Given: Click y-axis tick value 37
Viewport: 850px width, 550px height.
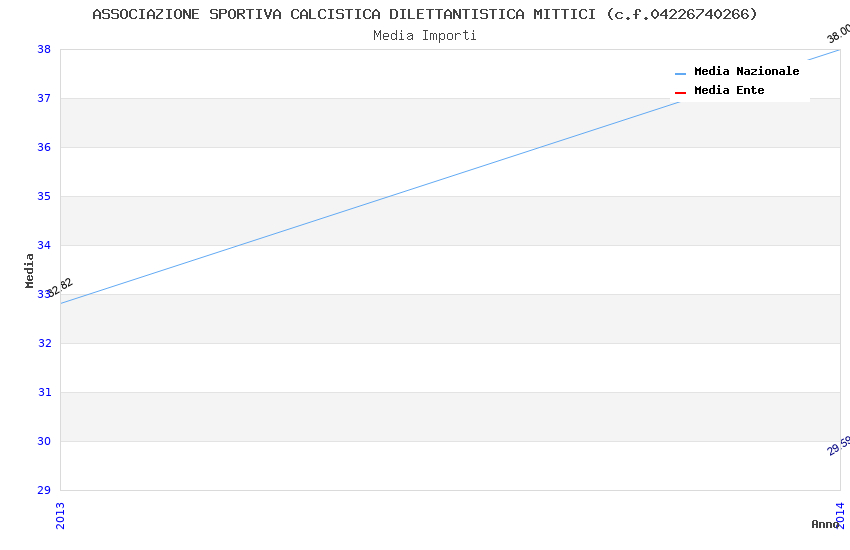Looking at the screenshot, I should [44, 98].
